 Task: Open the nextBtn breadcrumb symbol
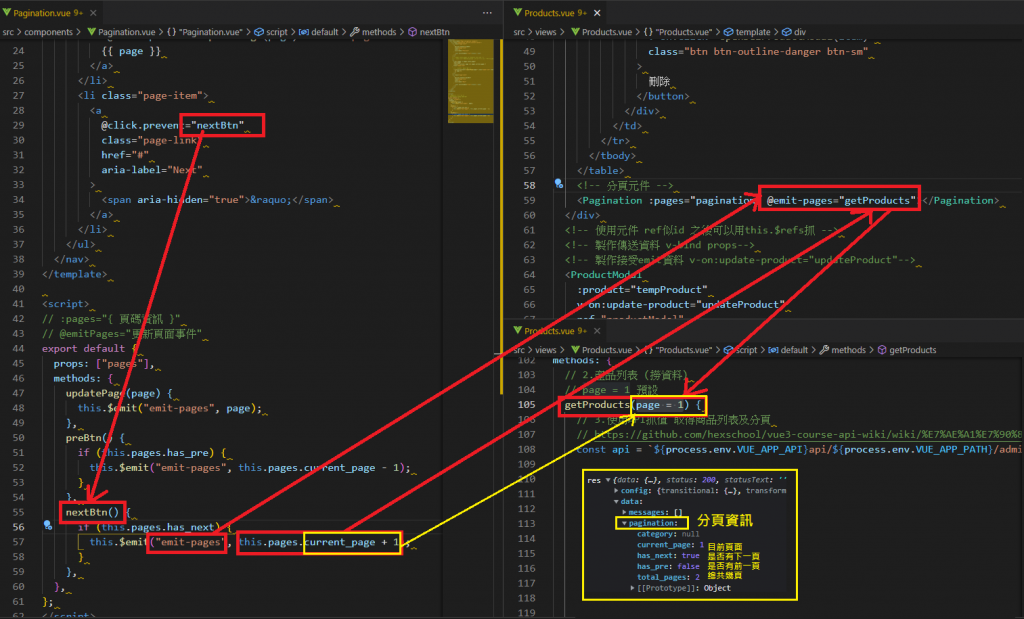tap(429, 32)
